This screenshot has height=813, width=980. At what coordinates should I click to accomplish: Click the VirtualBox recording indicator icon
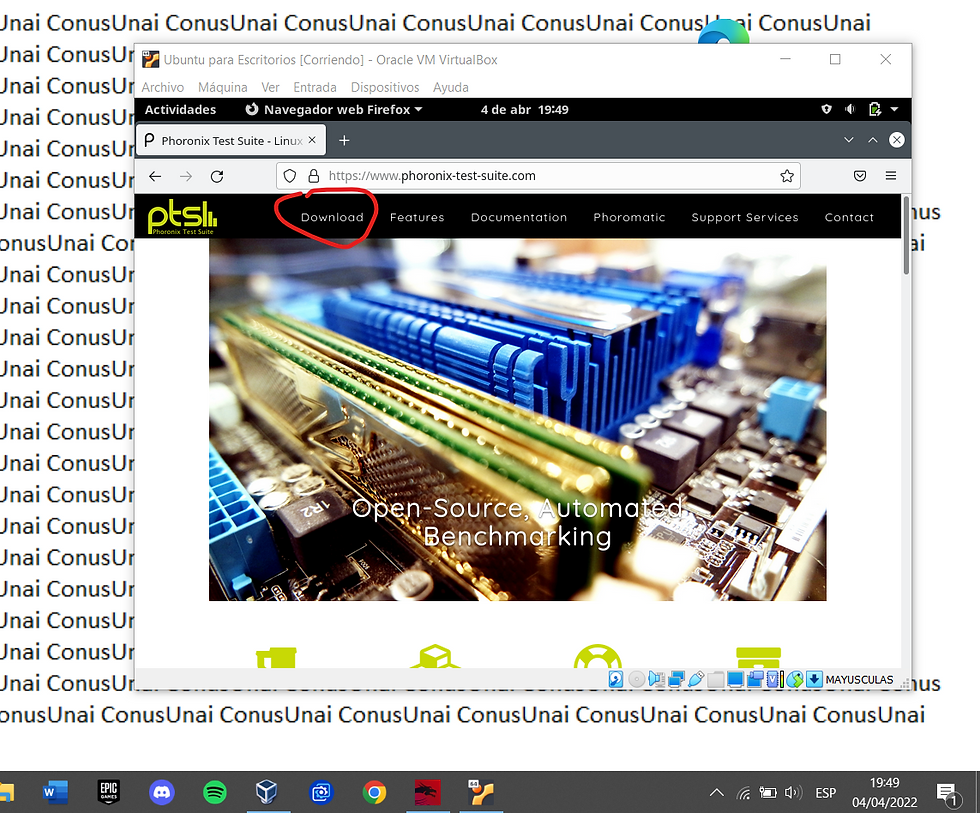(755, 679)
